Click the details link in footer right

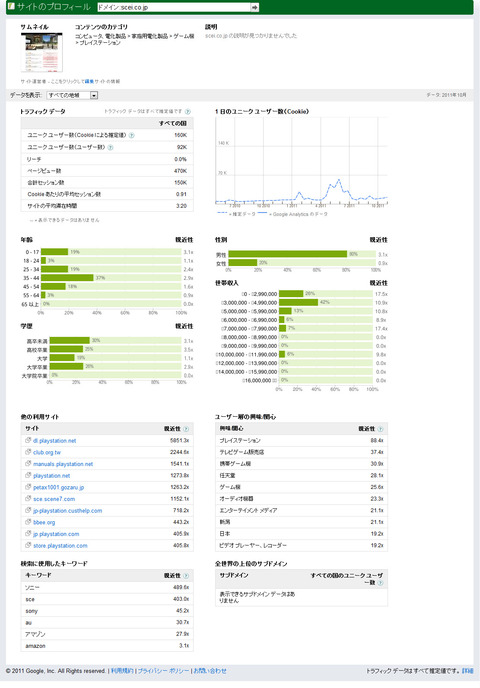(x=468, y=671)
